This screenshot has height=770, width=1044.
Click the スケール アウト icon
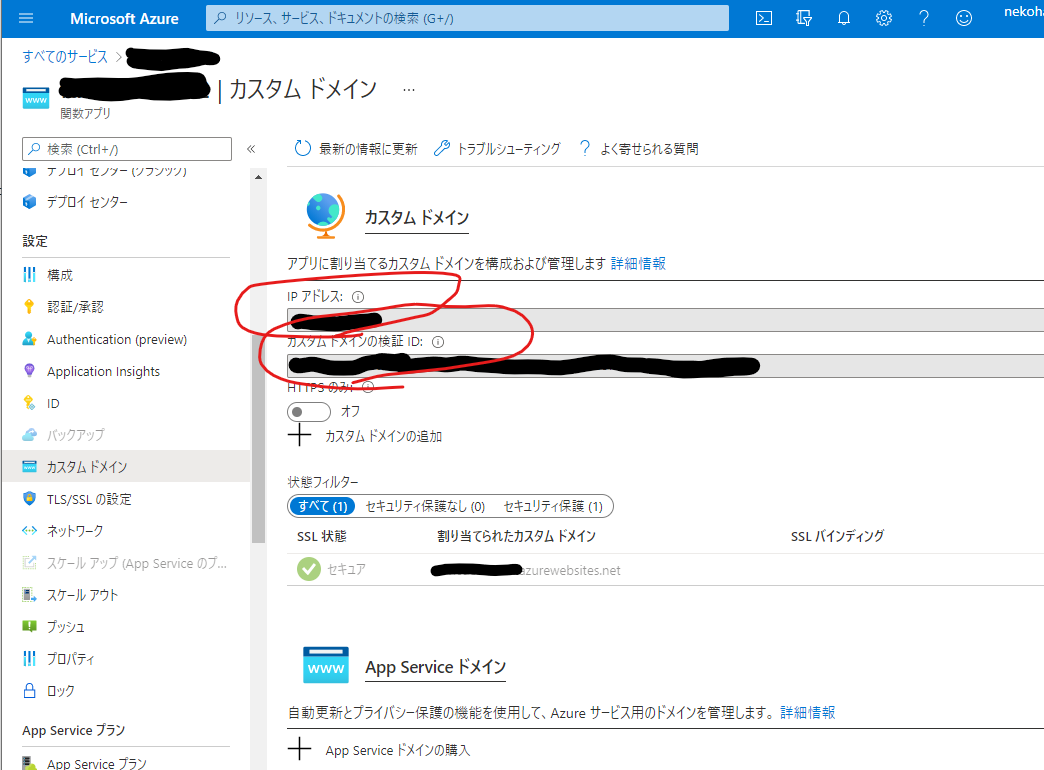29,595
